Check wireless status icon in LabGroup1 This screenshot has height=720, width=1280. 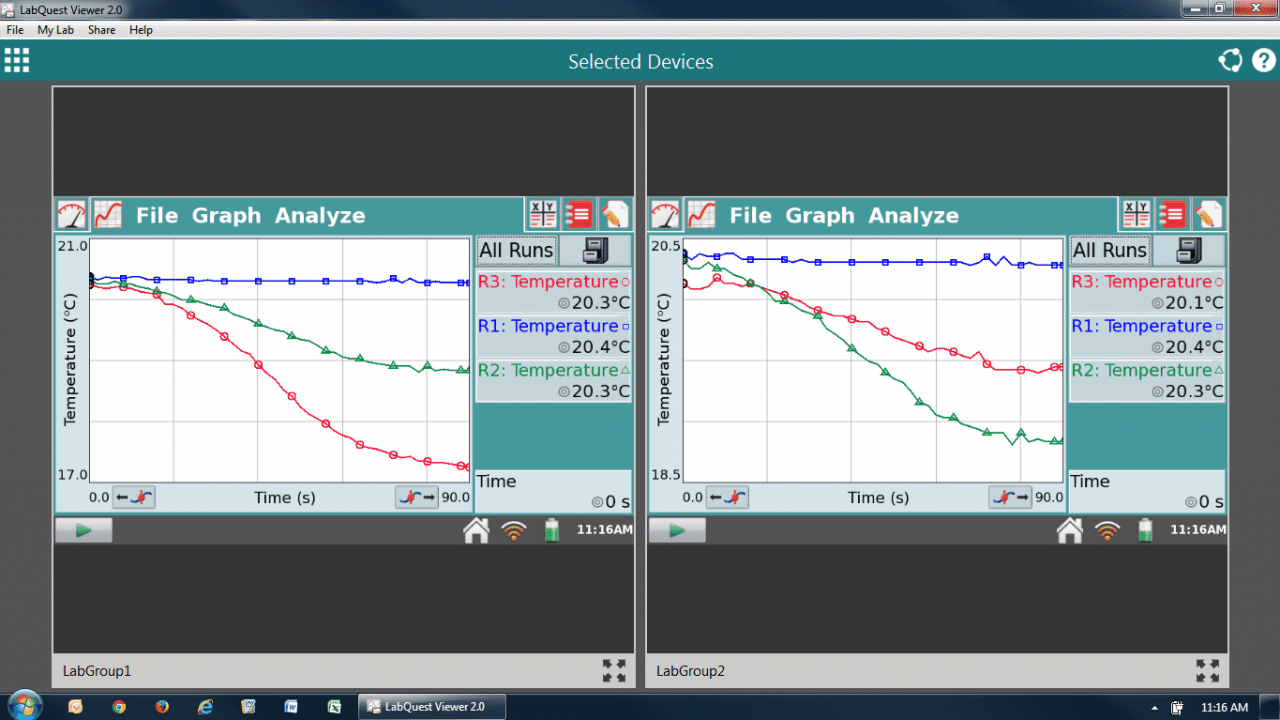[514, 530]
